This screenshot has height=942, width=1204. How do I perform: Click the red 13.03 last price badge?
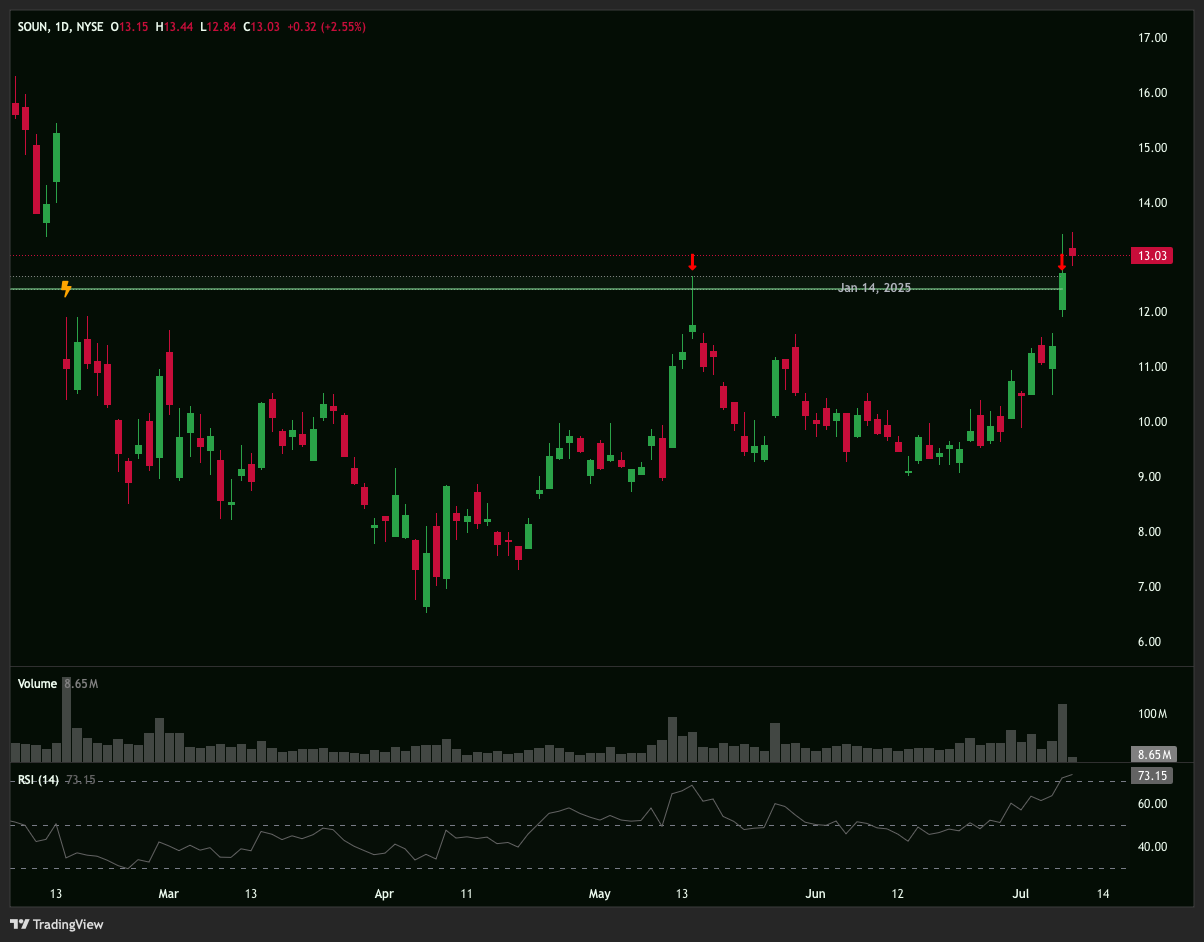tap(1150, 256)
